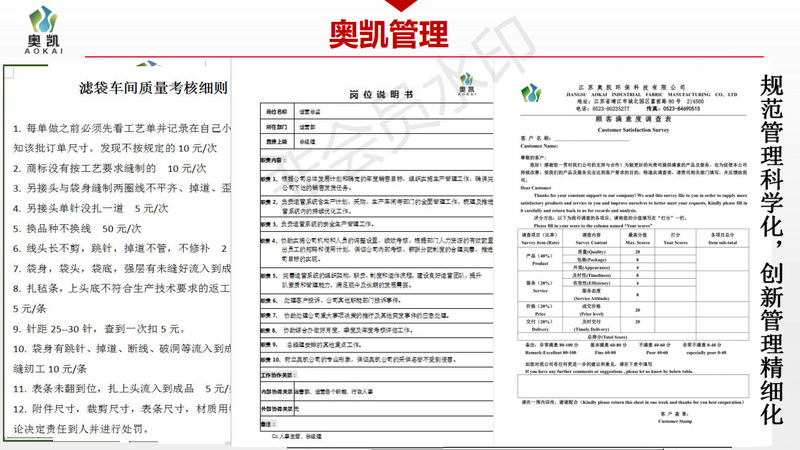This screenshot has width=800, height=450.
Task: Click the company name "JIANGSU AOKAI INDUSTRIAL FABRIC MANUFACTURING"
Action: click(652, 94)
